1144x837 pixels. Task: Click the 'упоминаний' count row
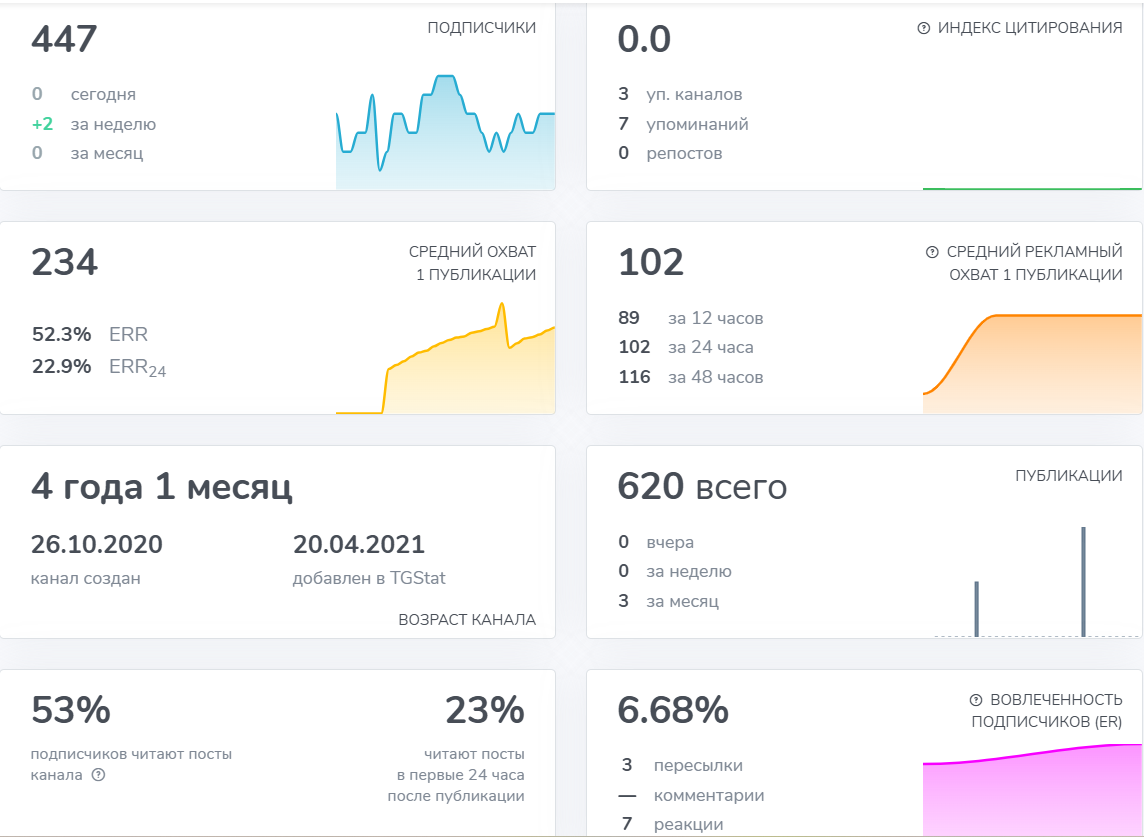[683, 124]
